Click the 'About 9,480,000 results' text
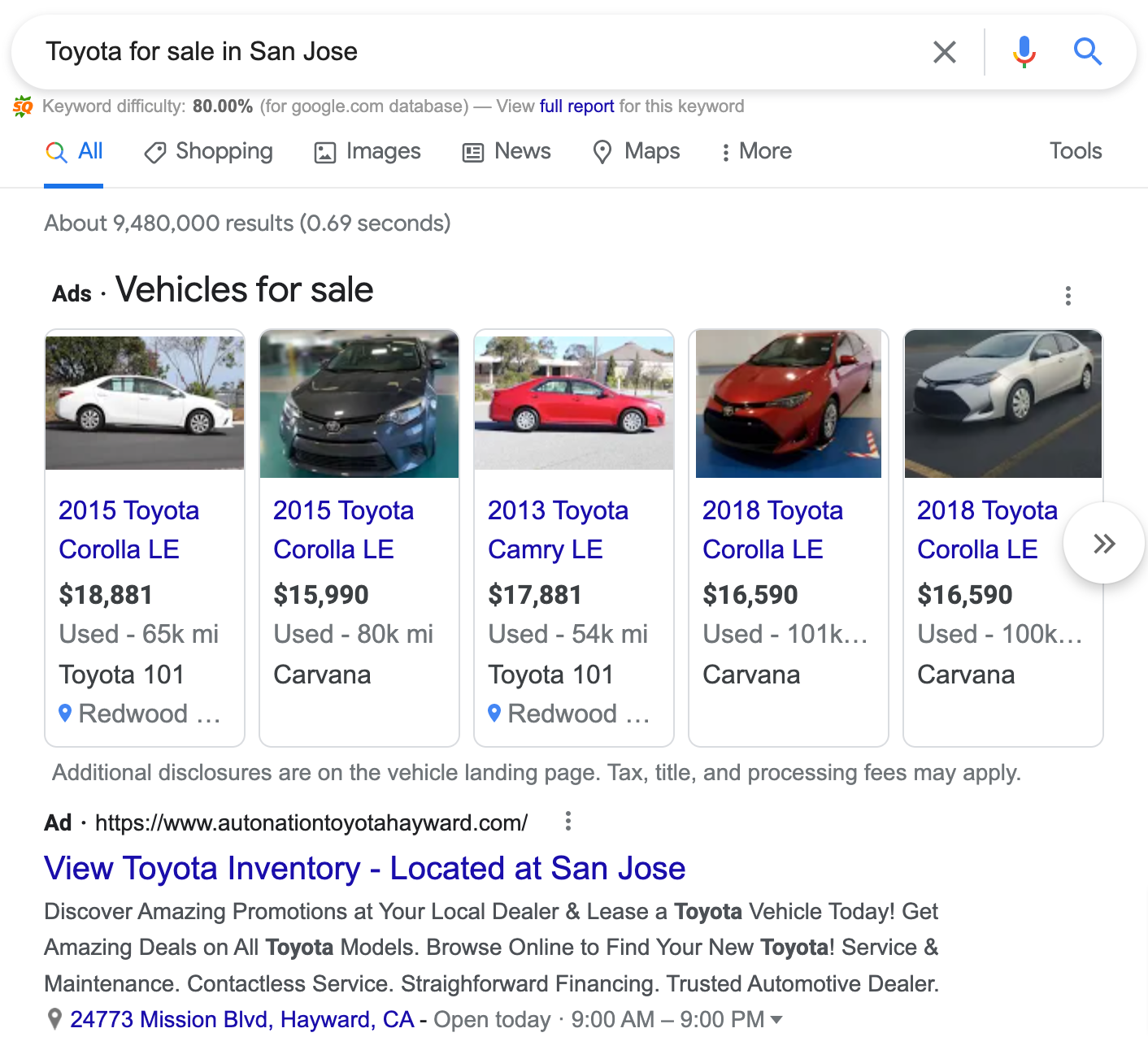Image resolution: width=1148 pixels, height=1063 pixels. coord(248,223)
